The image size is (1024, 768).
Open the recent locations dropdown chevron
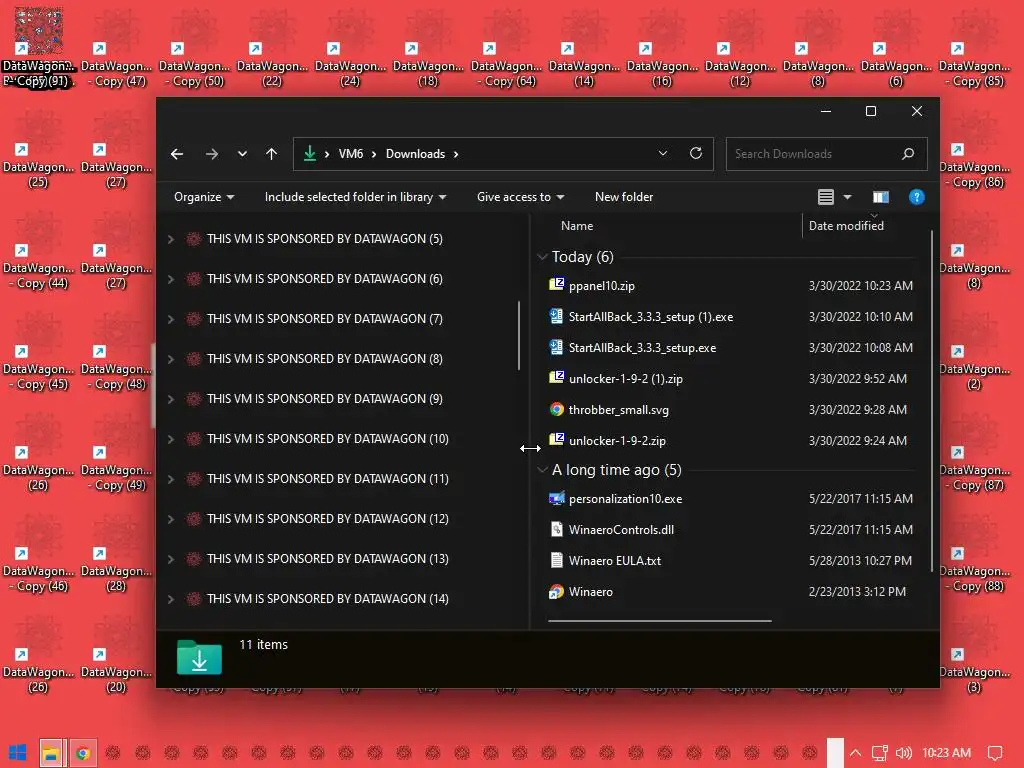[x=242, y=154]
